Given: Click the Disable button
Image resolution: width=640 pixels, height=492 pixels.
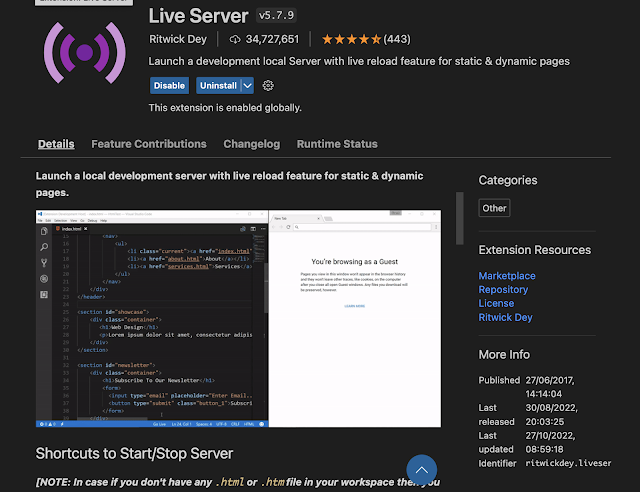Looking at the screenshot, I should 169,86.
